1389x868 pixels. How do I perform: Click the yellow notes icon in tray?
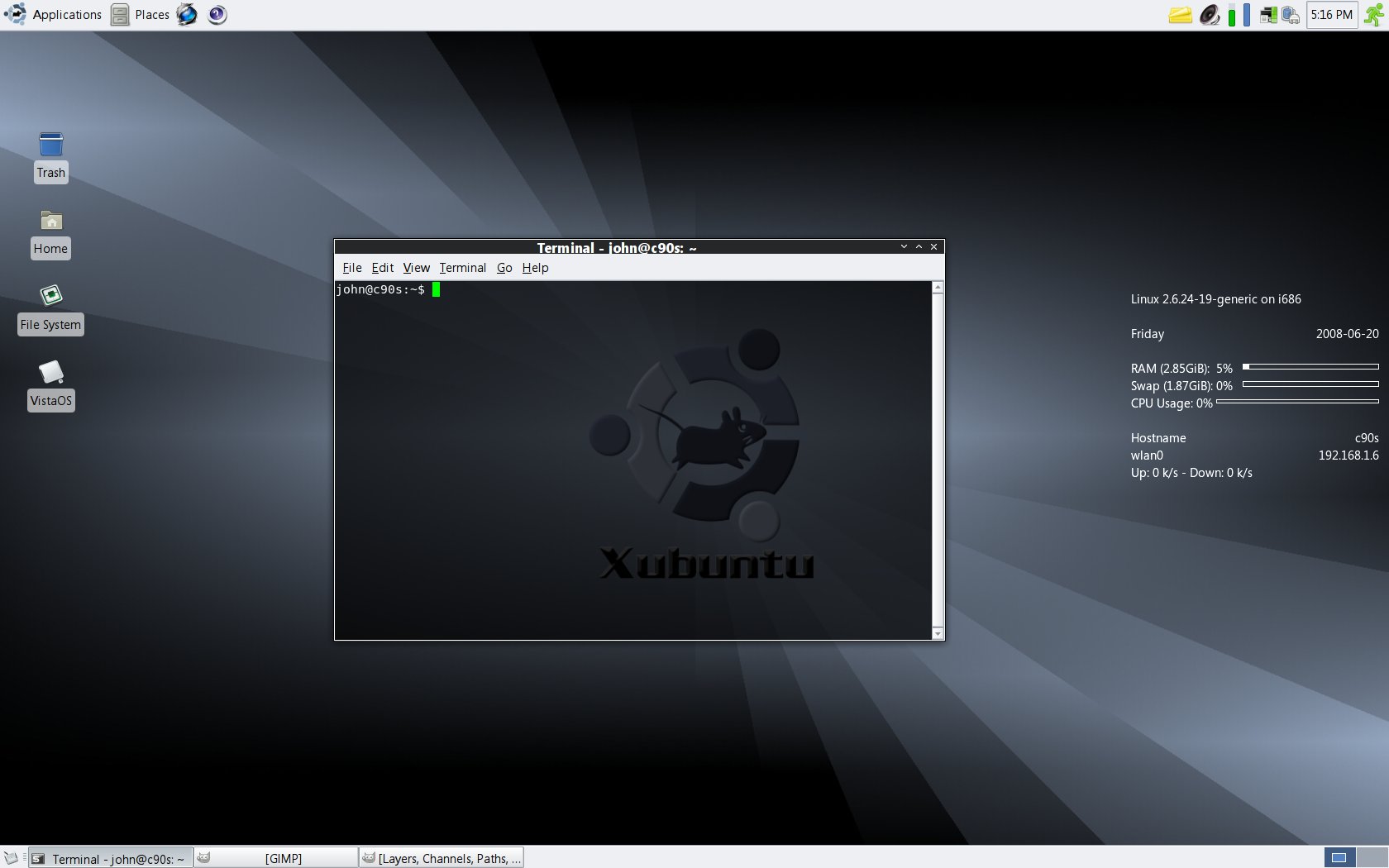1180,15
